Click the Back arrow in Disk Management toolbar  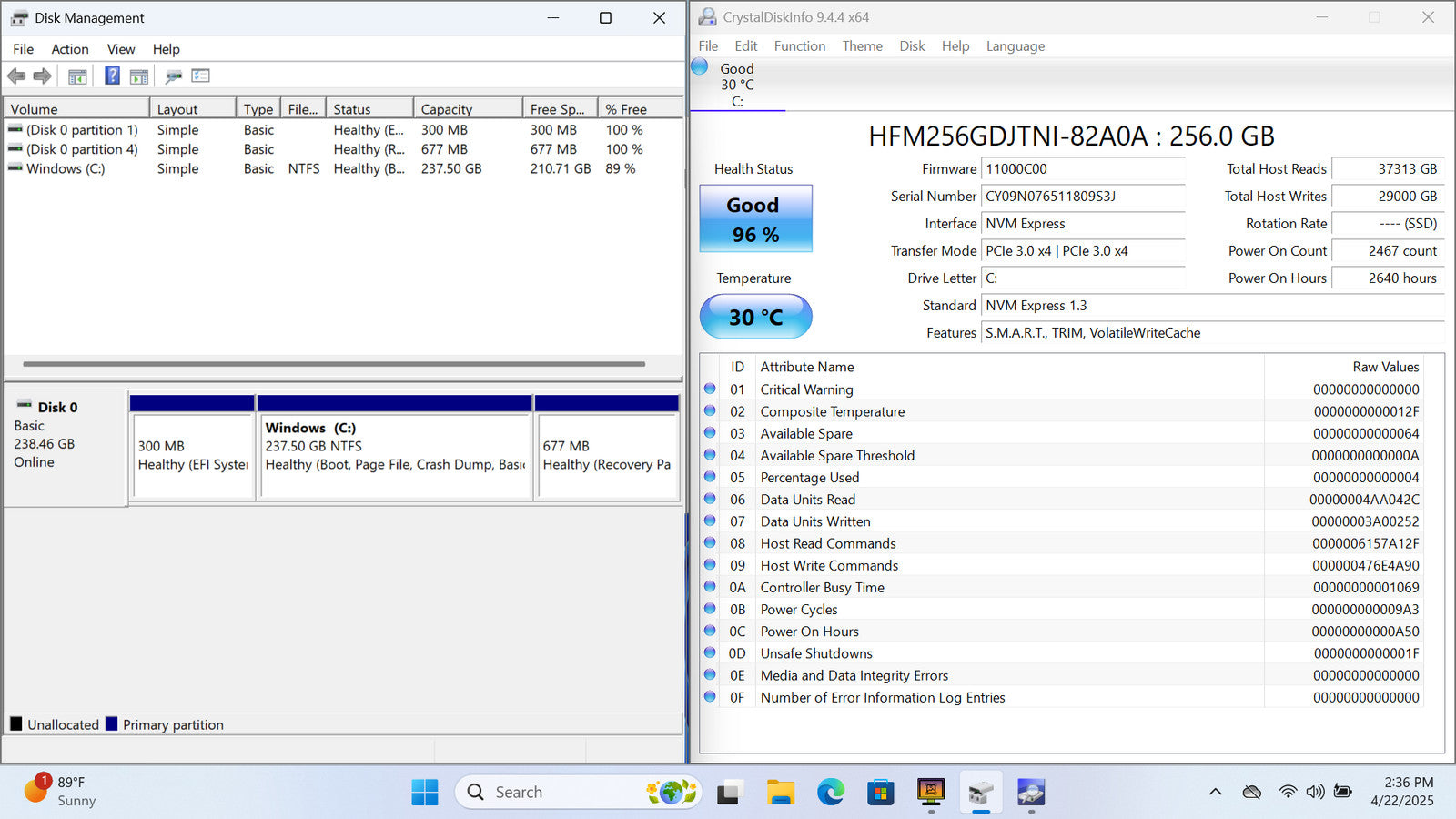point(16,76)
